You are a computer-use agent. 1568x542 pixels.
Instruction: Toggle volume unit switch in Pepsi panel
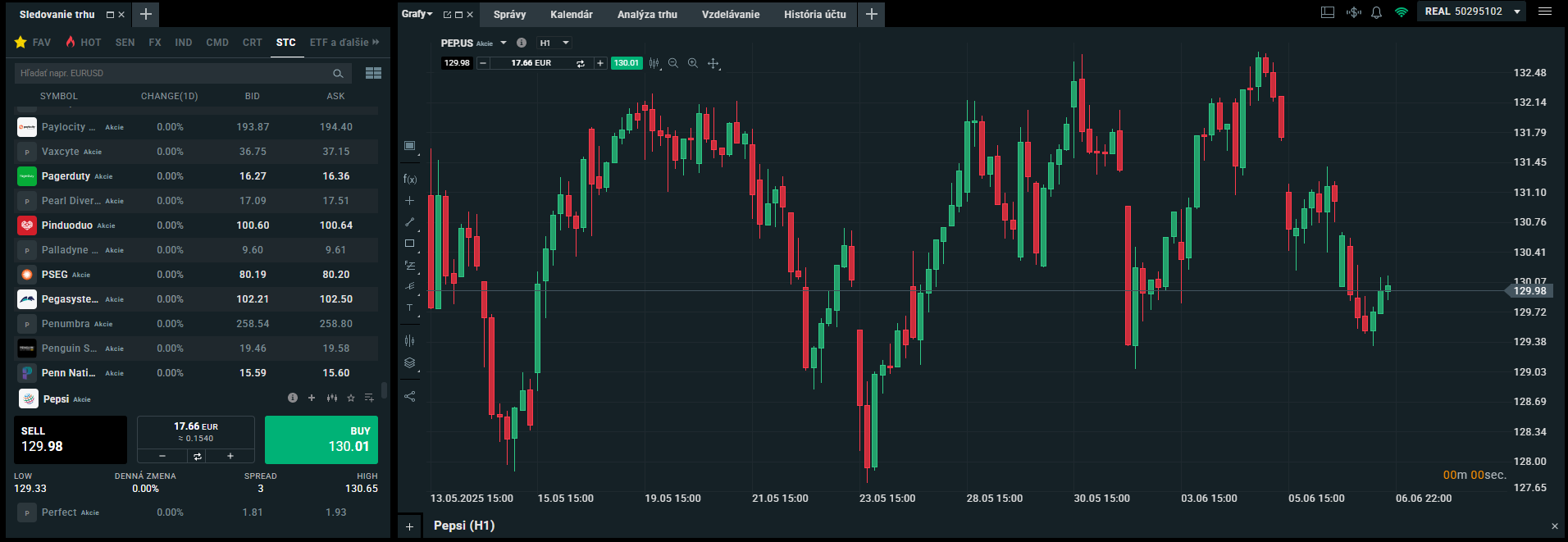point(197,456)
